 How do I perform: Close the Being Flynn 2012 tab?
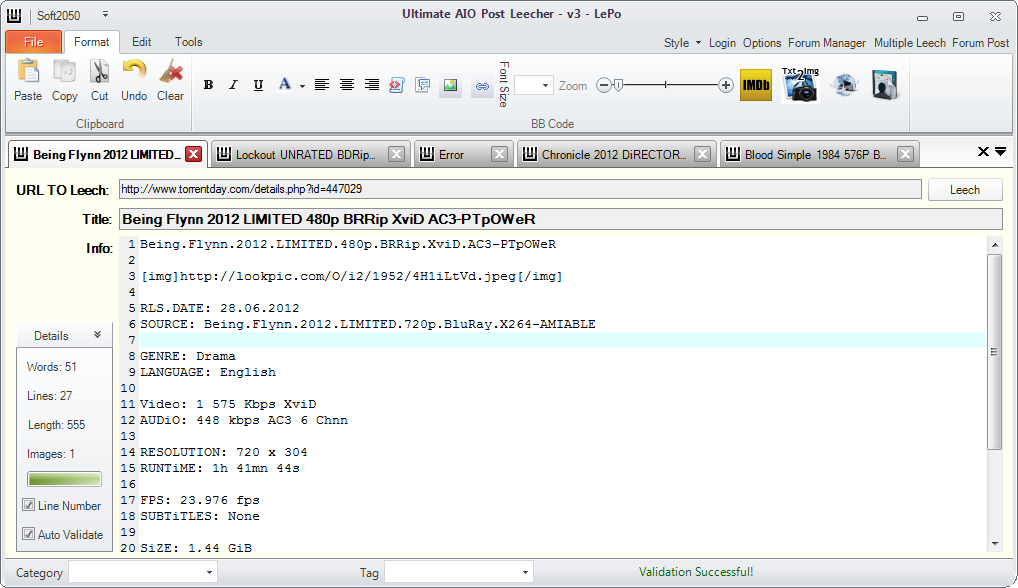coord(194,155)
